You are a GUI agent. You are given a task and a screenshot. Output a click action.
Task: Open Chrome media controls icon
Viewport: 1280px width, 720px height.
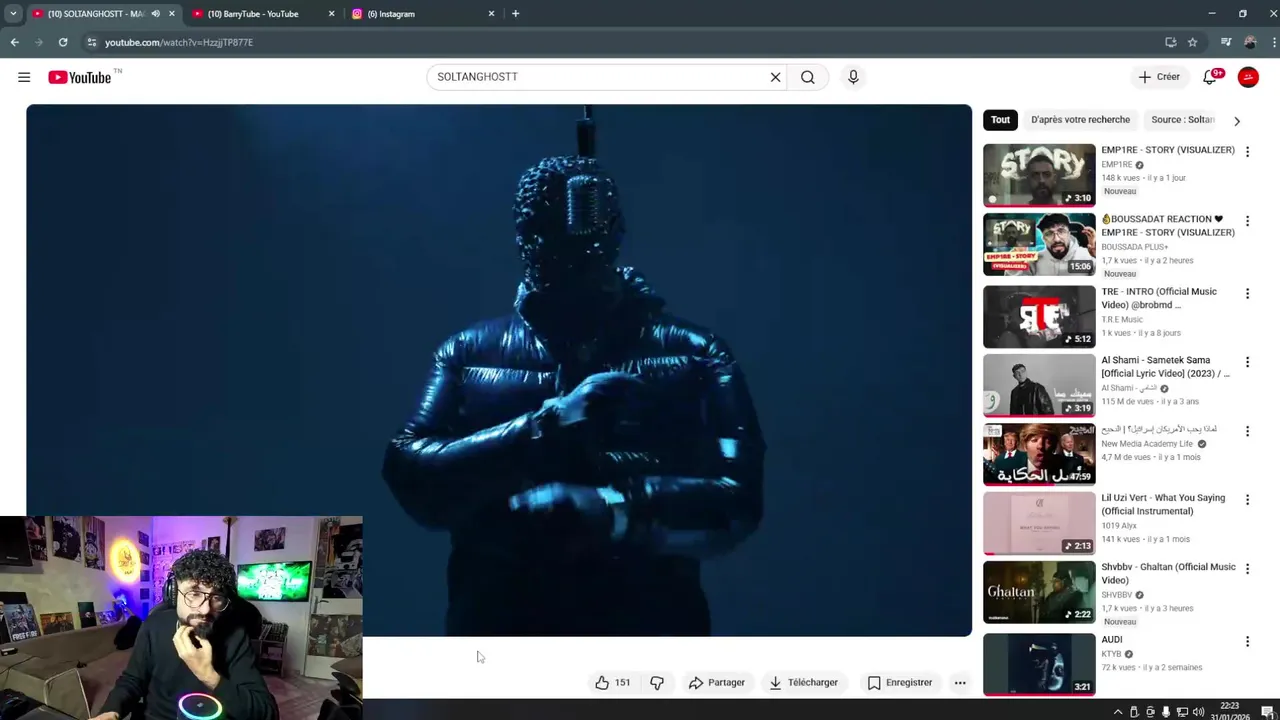1226,42
